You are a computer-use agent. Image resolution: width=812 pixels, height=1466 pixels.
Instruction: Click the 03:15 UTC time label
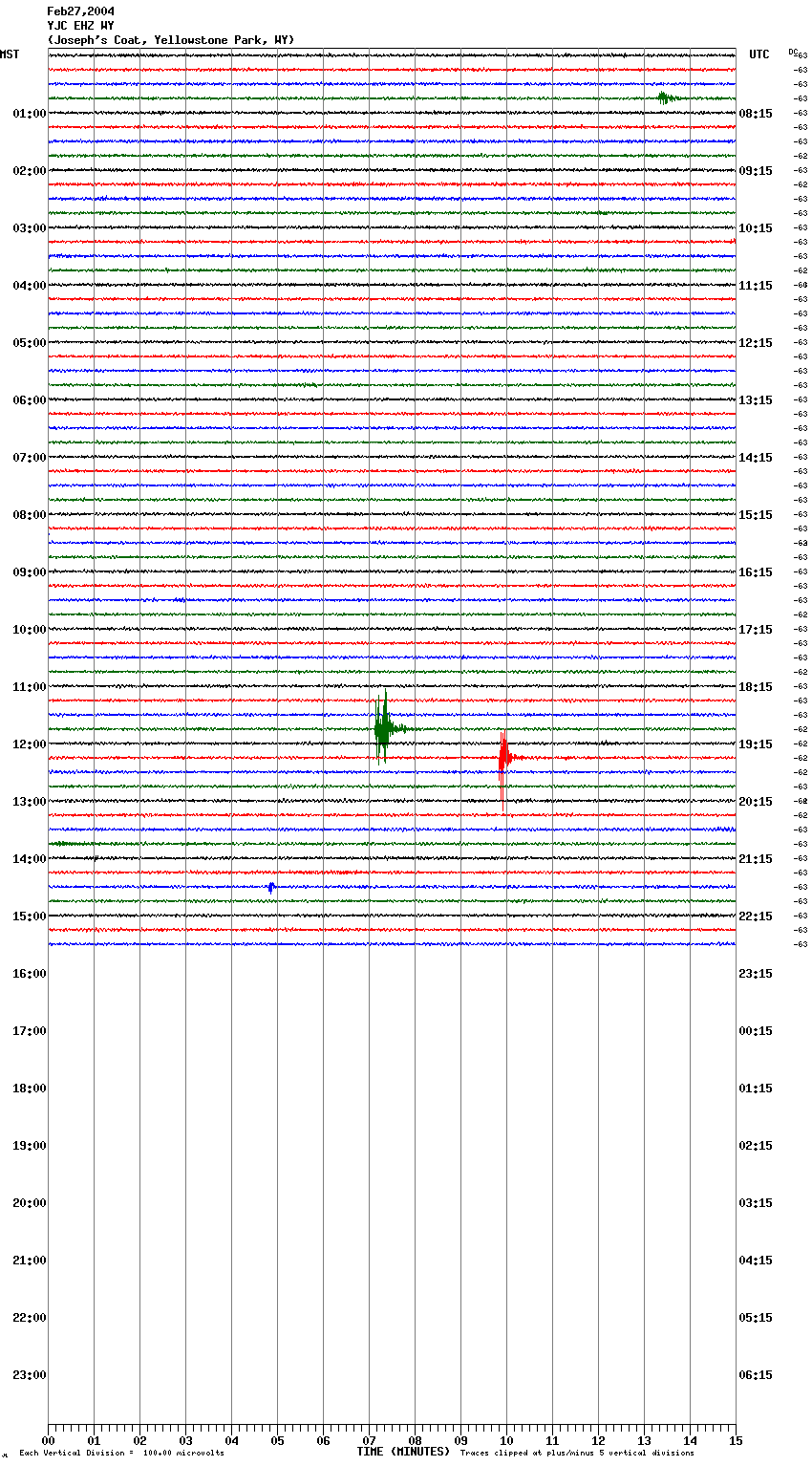pos(756,1203)
